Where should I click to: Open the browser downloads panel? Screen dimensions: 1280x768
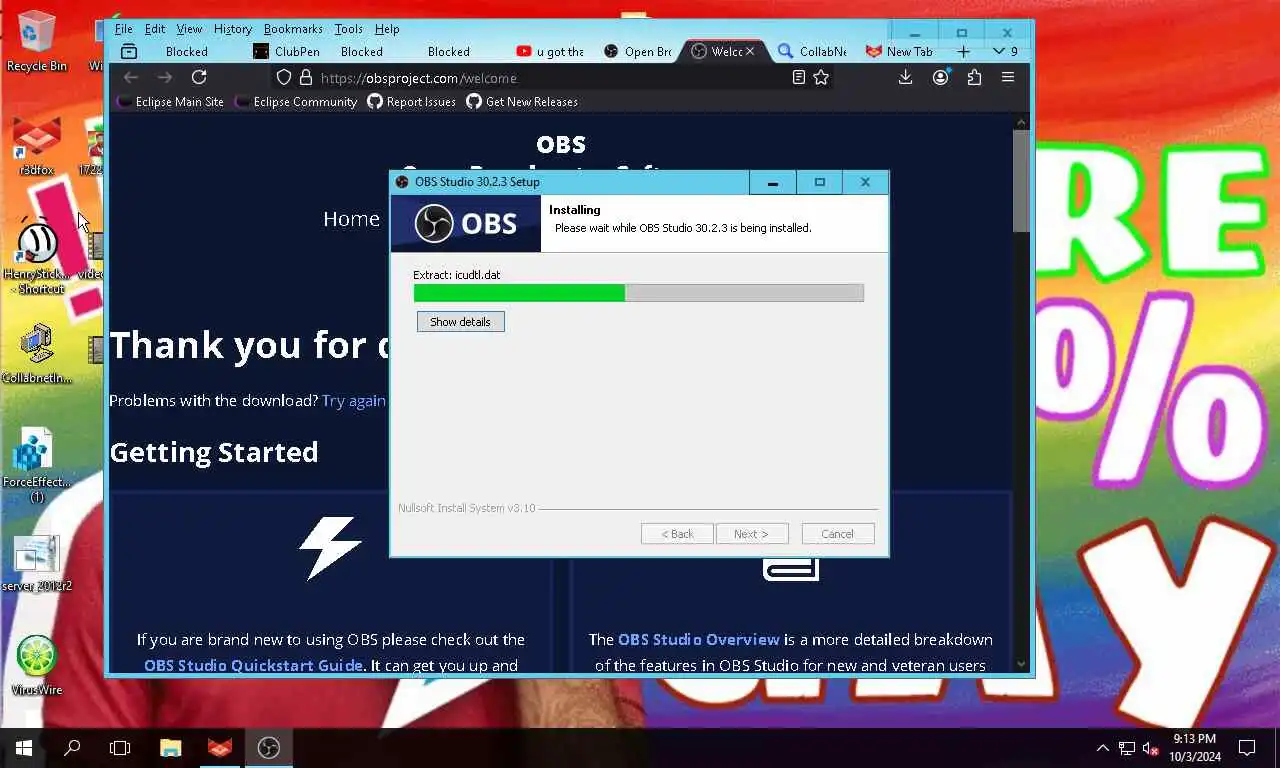tap(905, 77)
